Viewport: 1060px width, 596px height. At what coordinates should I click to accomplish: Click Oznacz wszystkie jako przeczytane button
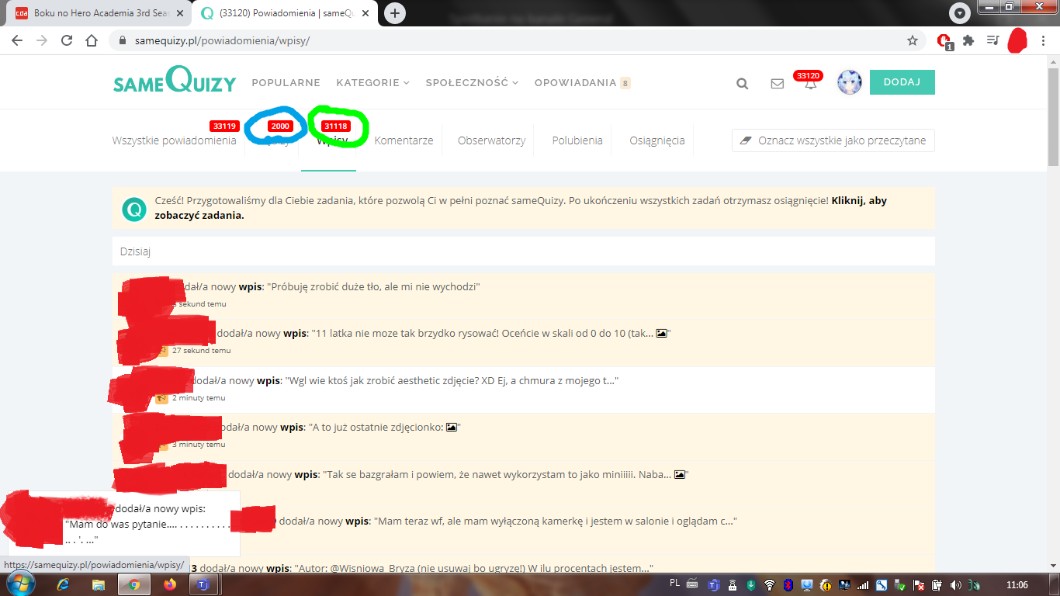[833, 141]
